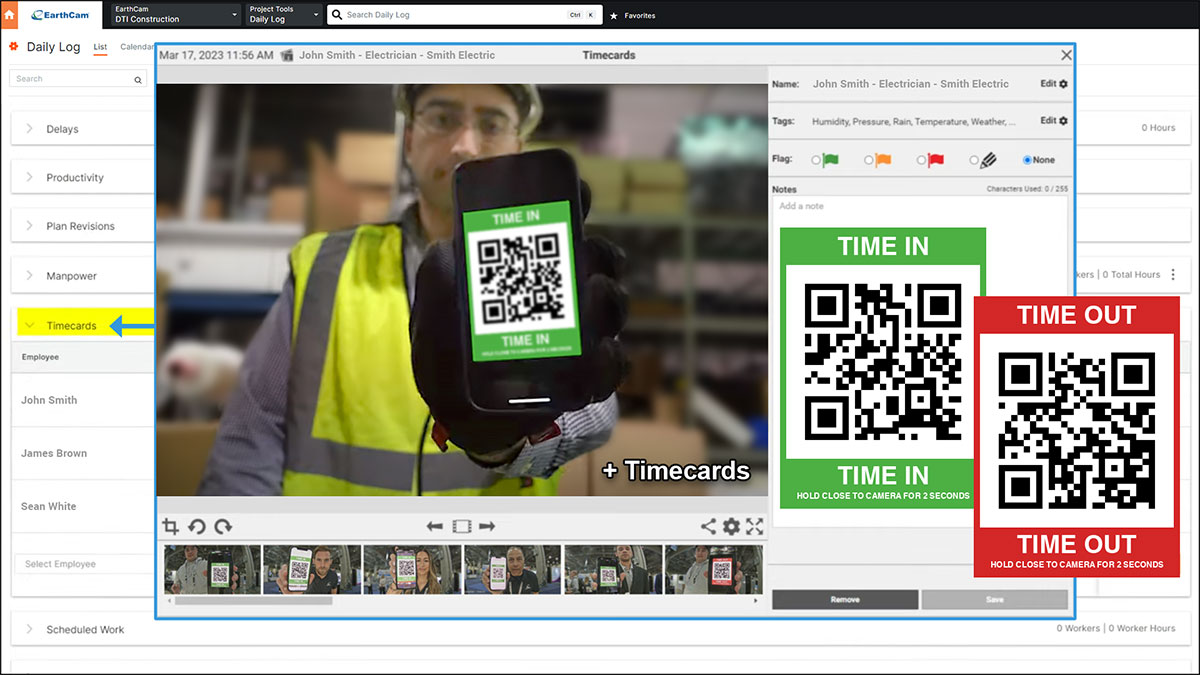The image size is (1200, 675).
Task: Click the Daily Log gear icon
Action: [x=13, y=47]
